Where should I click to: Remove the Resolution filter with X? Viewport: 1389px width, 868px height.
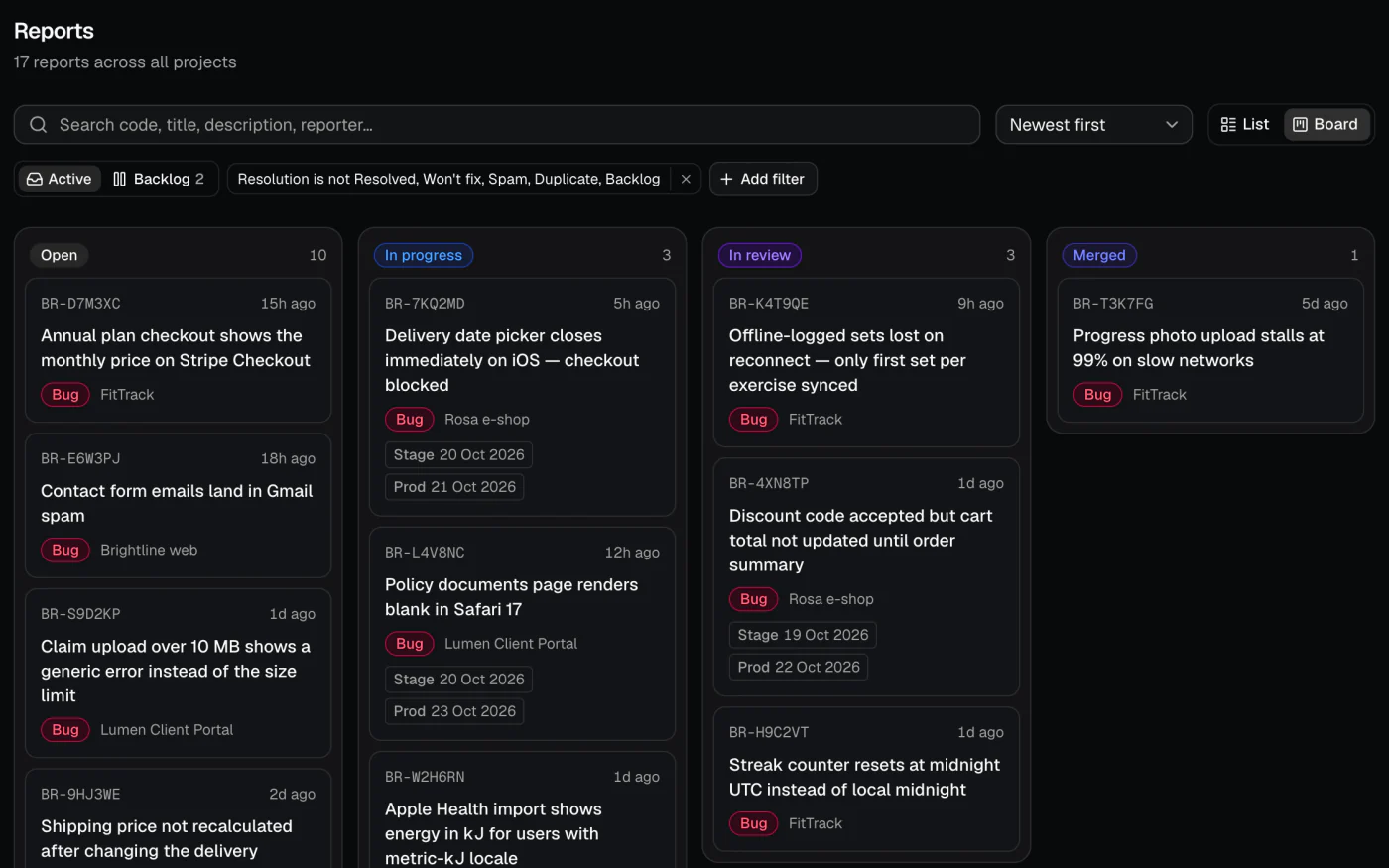coord(686,179)
